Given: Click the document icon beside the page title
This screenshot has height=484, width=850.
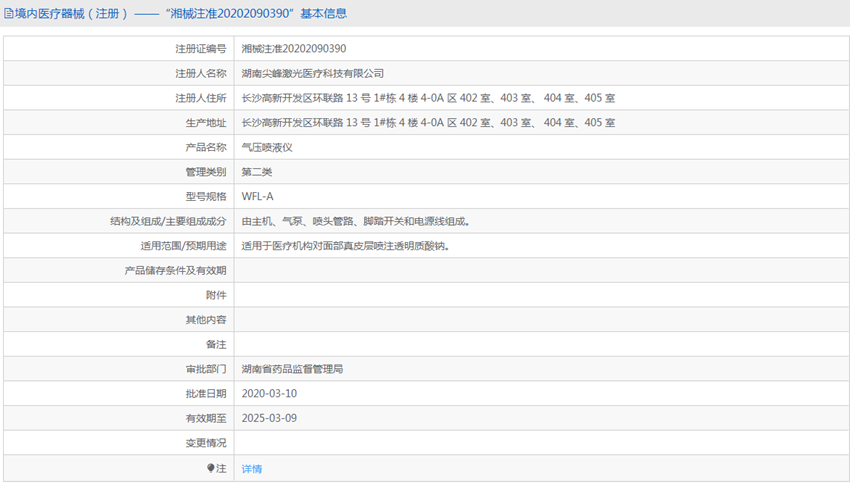Looking at the screenshot, I should pyautogui.click(x=9, y=14).
